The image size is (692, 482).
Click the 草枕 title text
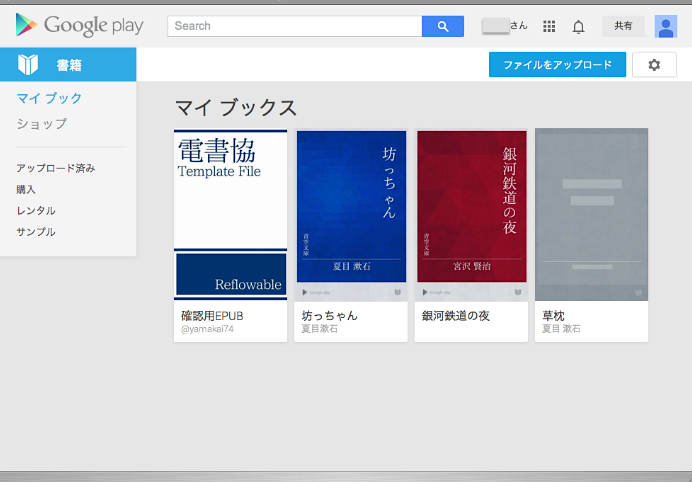553,316
